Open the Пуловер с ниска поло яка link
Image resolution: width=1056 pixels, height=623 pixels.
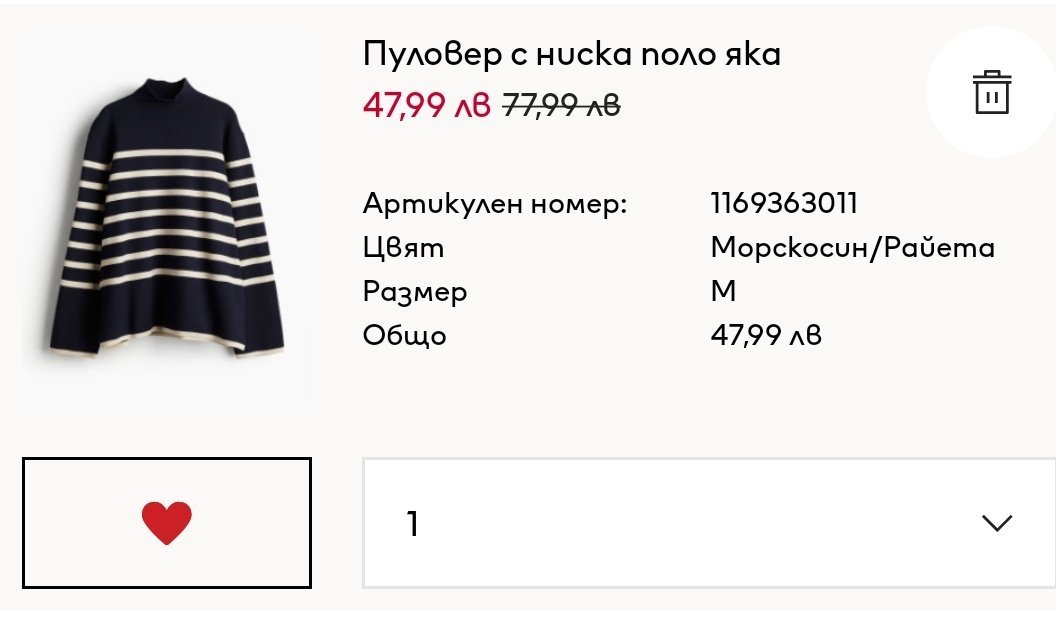click(x=571, y=55)
